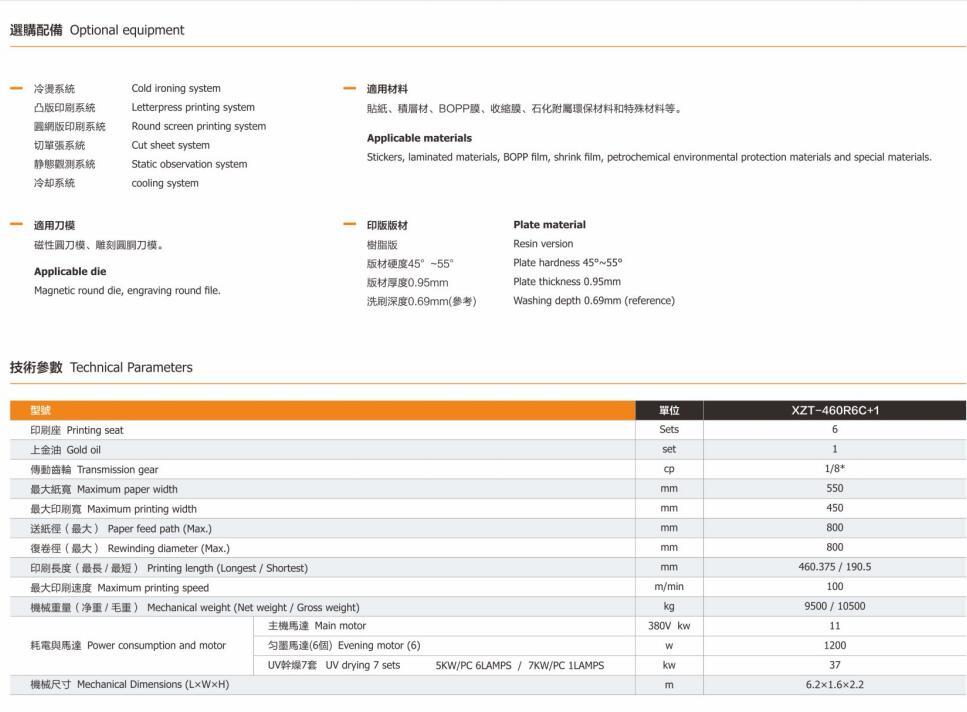Click the 'Maximum printing width' row label

(142, 509)
